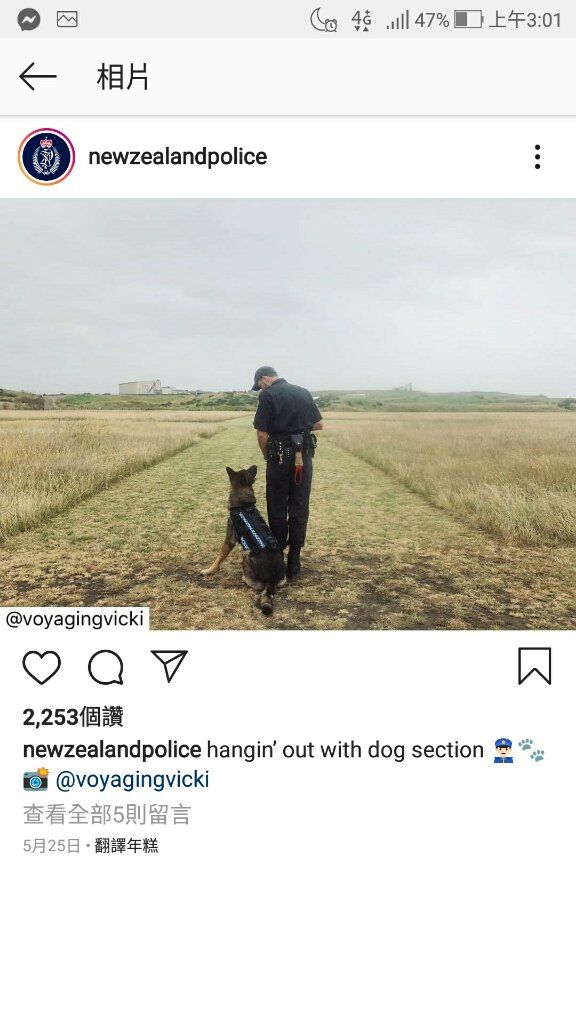Open the image notification icon in status bar

(x=67, y=20)
